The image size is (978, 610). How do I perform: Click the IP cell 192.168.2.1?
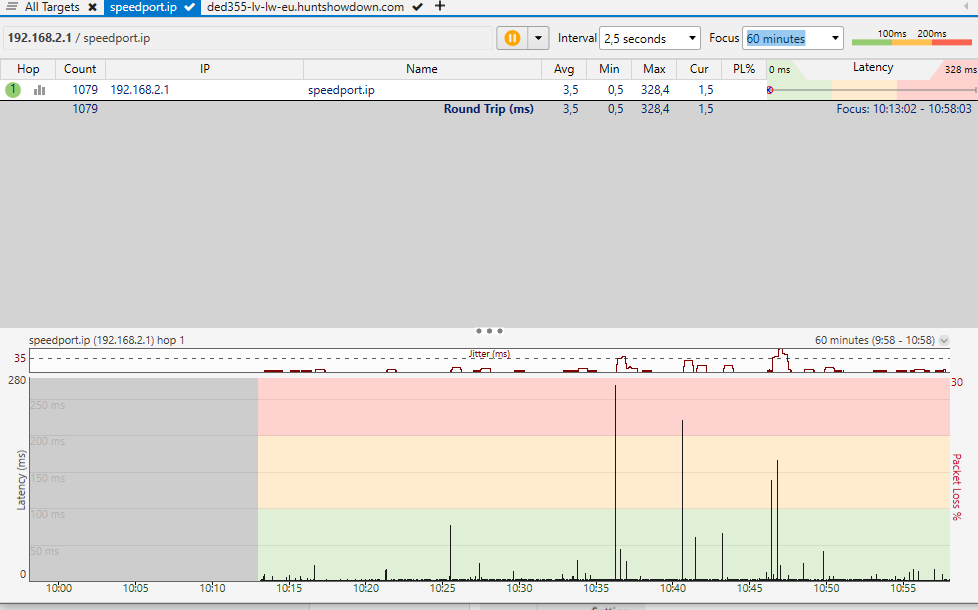[140, 90]
